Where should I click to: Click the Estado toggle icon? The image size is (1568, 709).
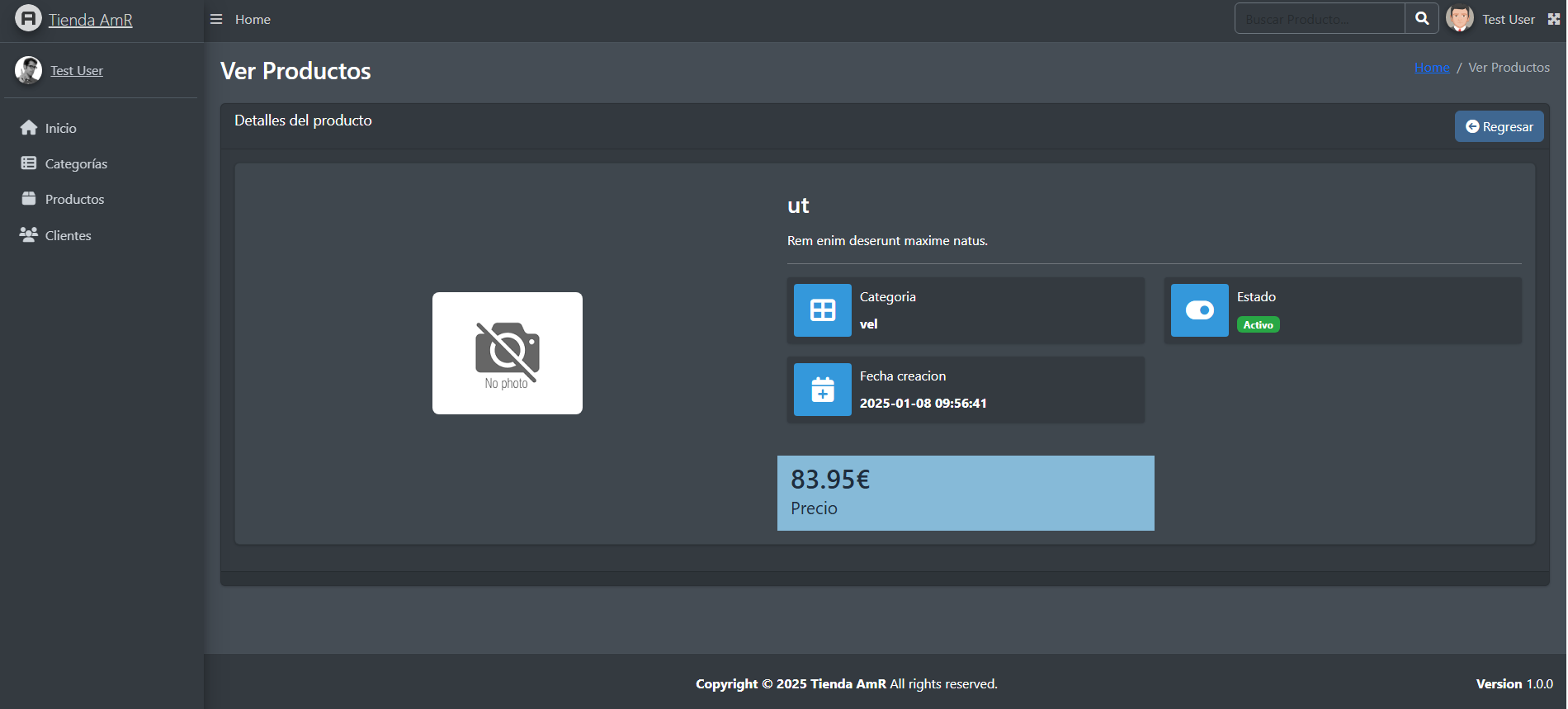pos(1200,310)
